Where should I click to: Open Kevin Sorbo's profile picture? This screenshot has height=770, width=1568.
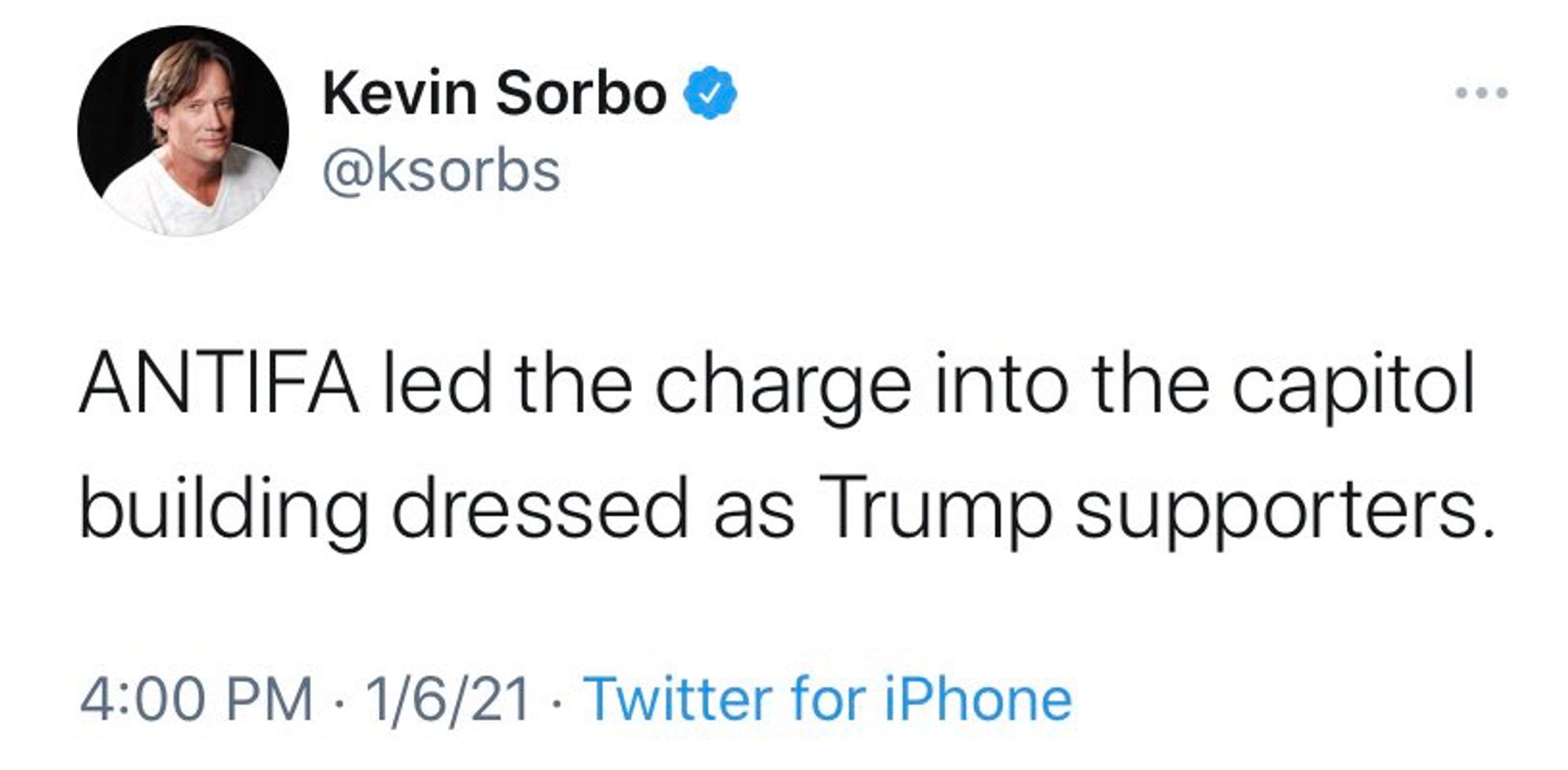tap(183, 132)
